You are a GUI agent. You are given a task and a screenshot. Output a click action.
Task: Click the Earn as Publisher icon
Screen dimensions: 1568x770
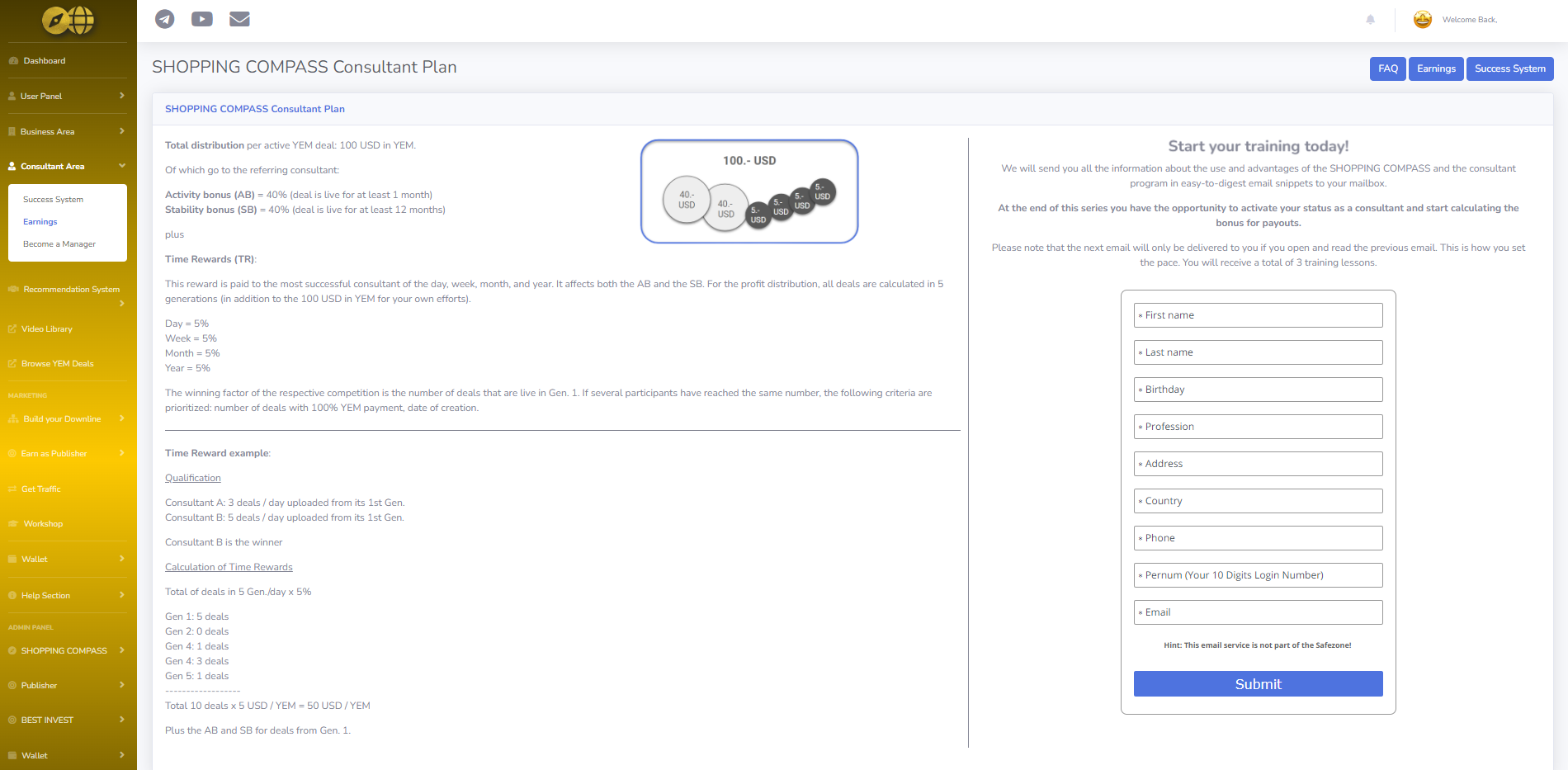12,454
